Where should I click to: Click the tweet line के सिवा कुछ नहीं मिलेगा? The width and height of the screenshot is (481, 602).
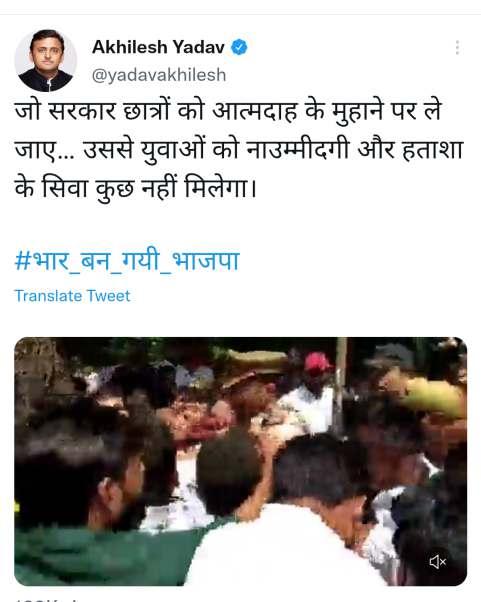pos(135,188)
